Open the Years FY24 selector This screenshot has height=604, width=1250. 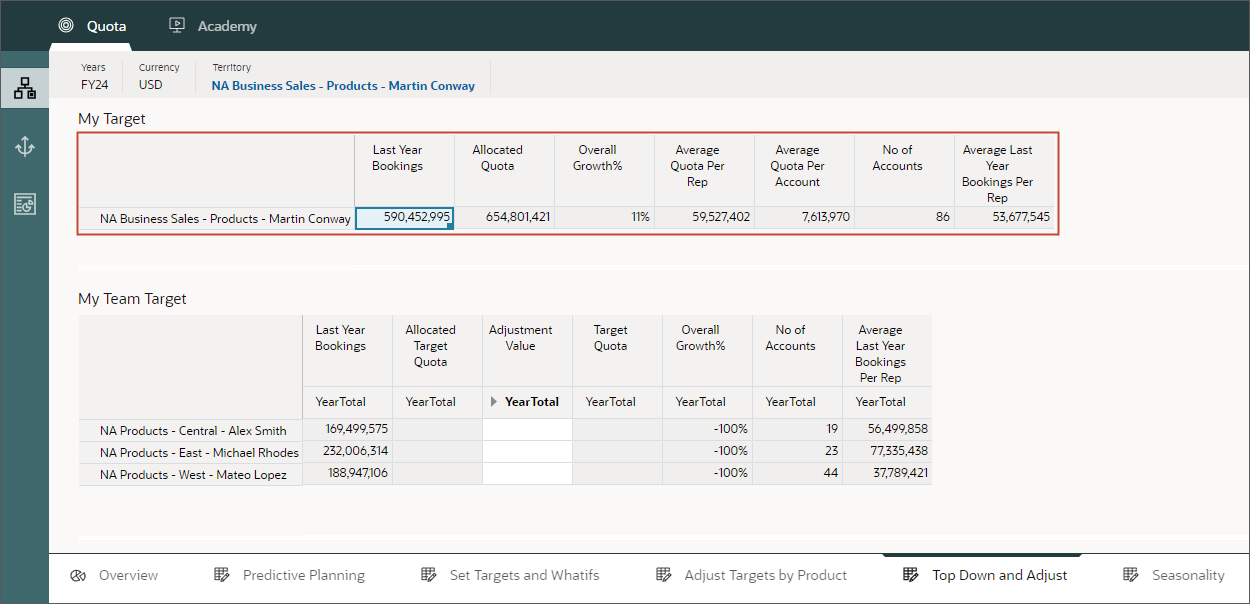(95, 76)
